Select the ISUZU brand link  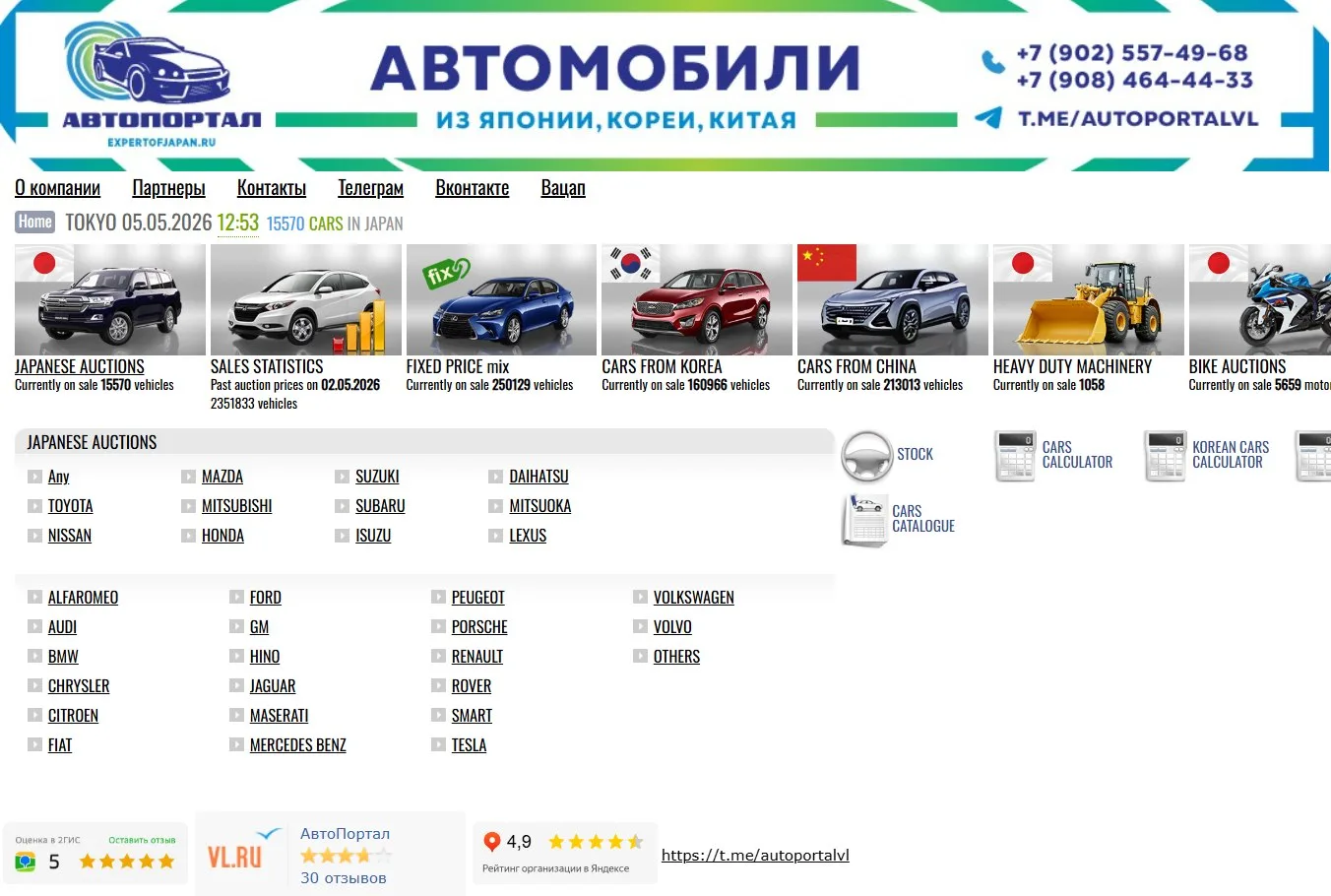[x=373, y=536]
